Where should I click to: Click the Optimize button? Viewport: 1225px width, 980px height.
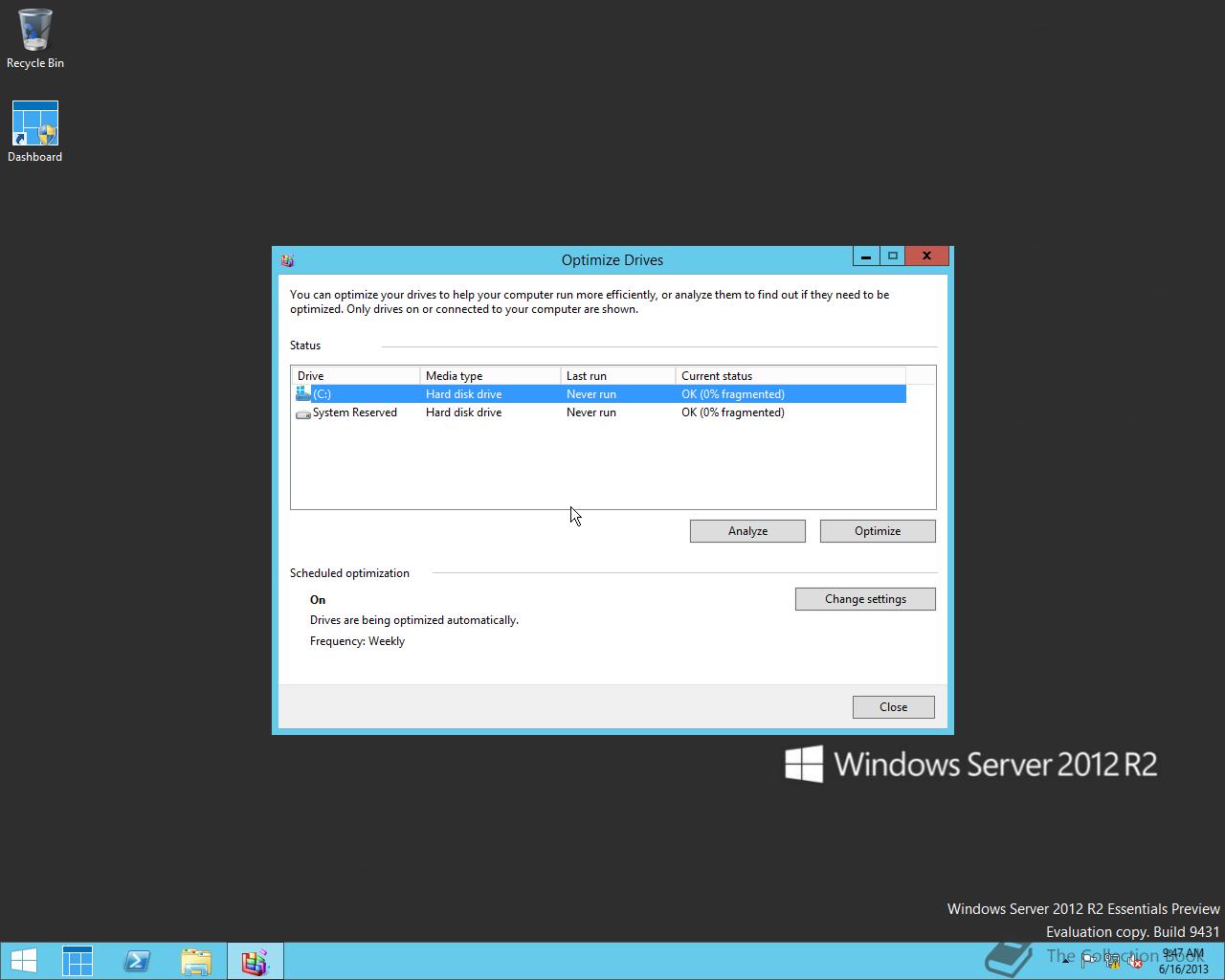(878, 531)
